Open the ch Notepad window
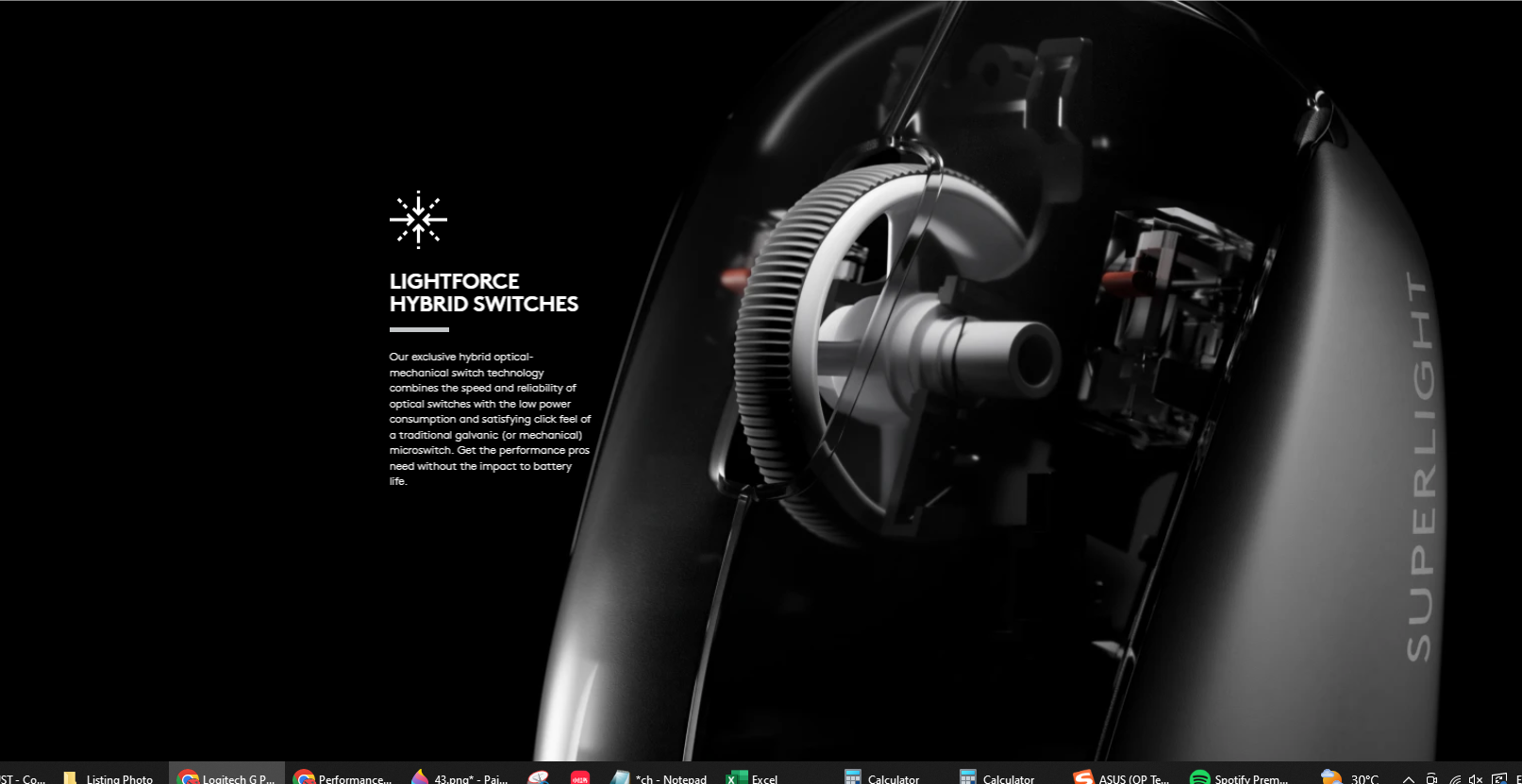The image size is (1522, 784). click(659, 777)
